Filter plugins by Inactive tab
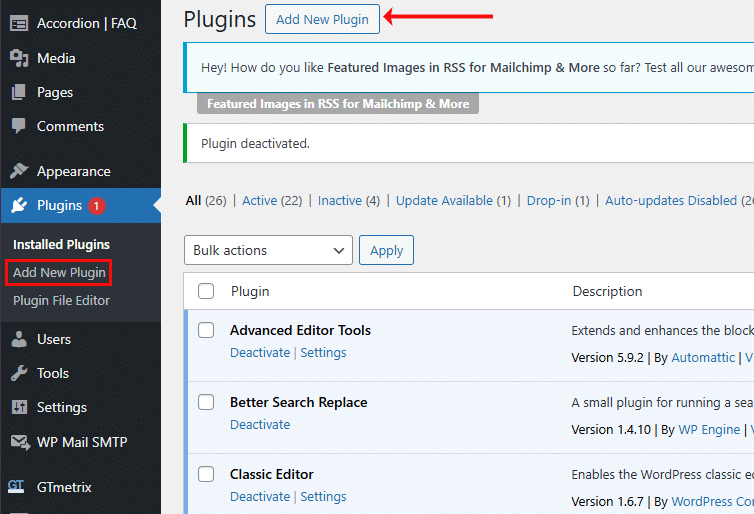 point(339,200)
